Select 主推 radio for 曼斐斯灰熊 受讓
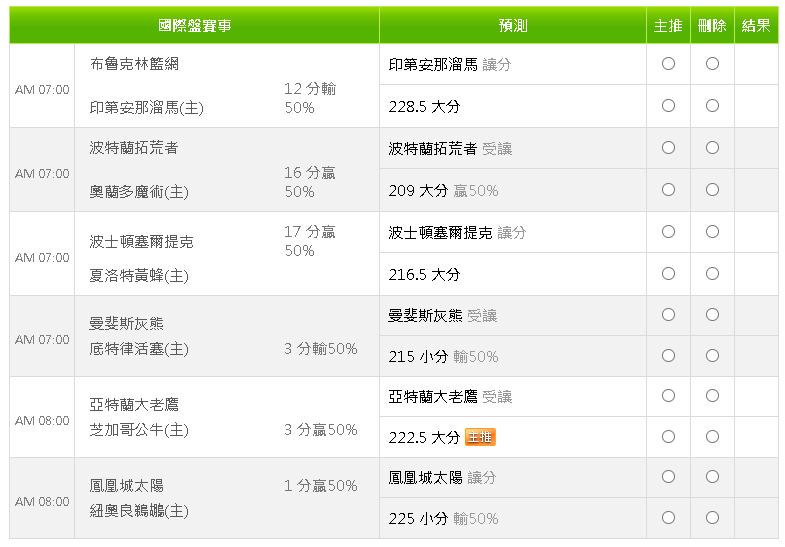 668,315
